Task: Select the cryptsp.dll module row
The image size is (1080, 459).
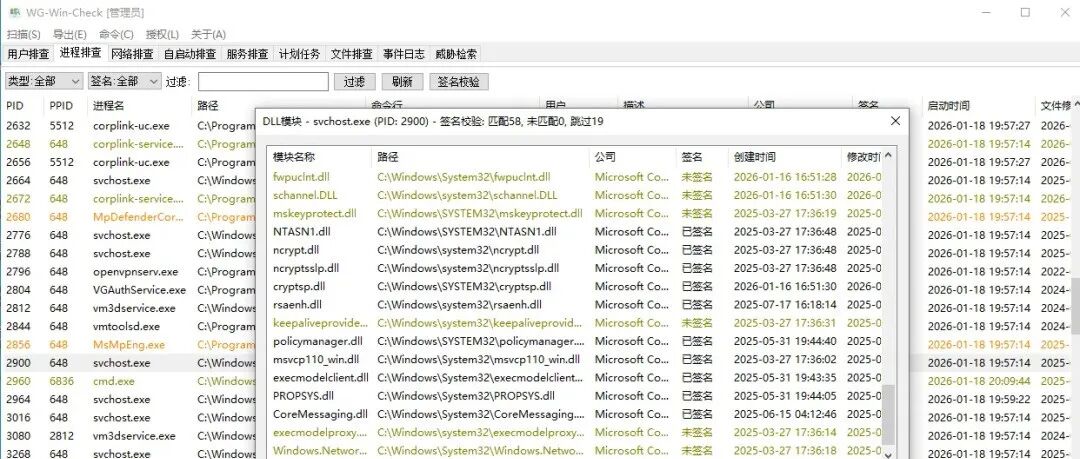Action: [x=576, y=286]
